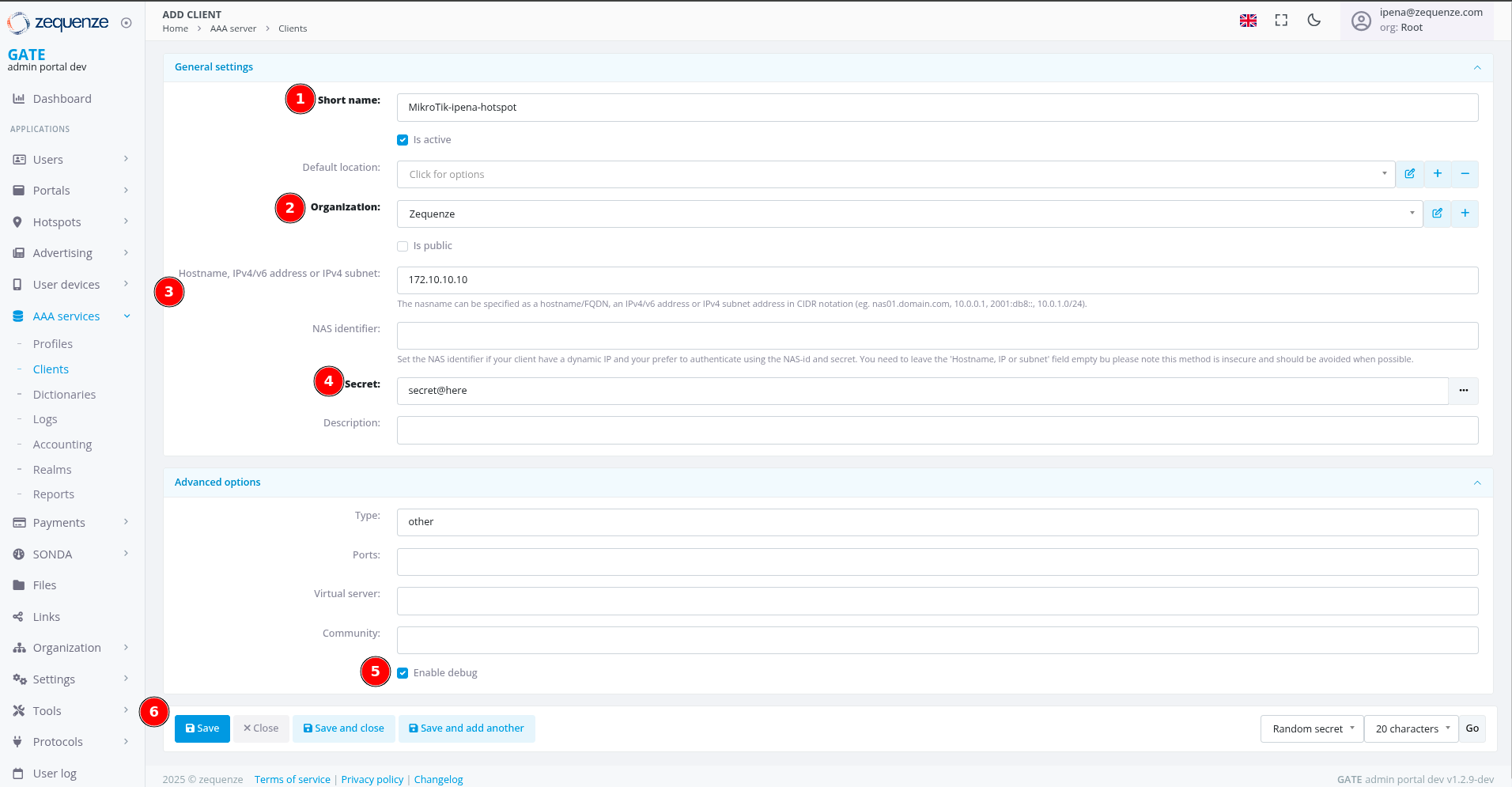Click the UK flag language icon
The image size is (1512, 787).
[x=1248, y=21]
